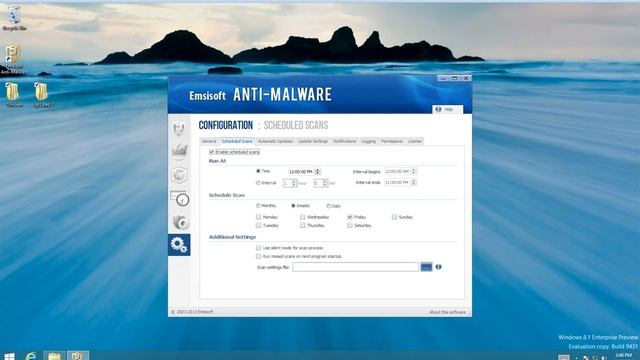Click the Run At time value field
Image resolution: width=640 pixels, height=360 pixels.
(301, 172)
